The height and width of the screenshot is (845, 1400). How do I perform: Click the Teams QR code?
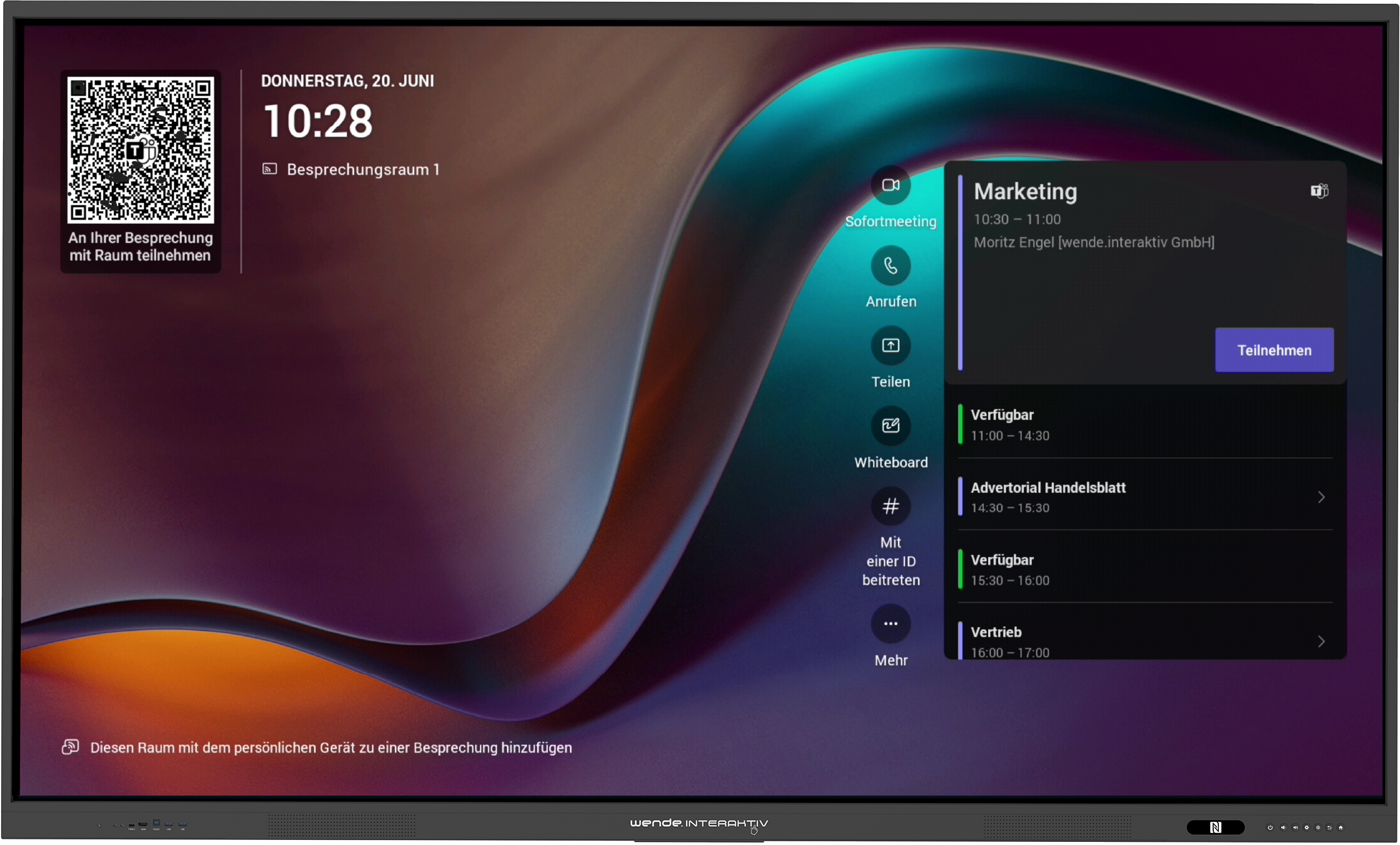(140, 150)
